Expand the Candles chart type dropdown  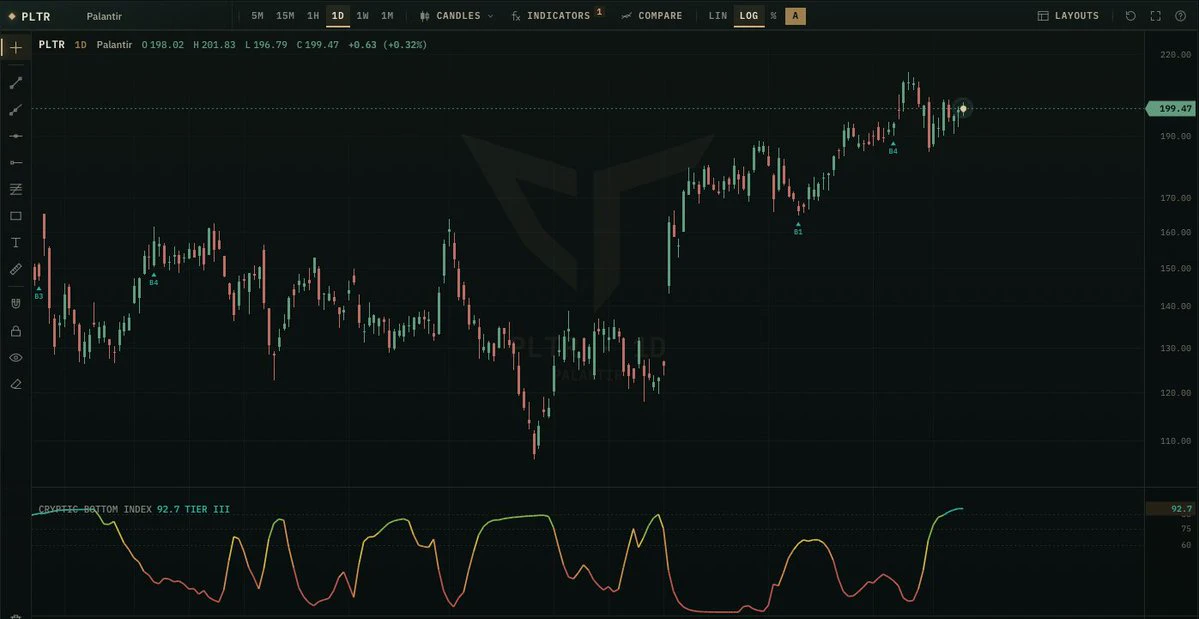pyautogui.click(x=457, y=16)
